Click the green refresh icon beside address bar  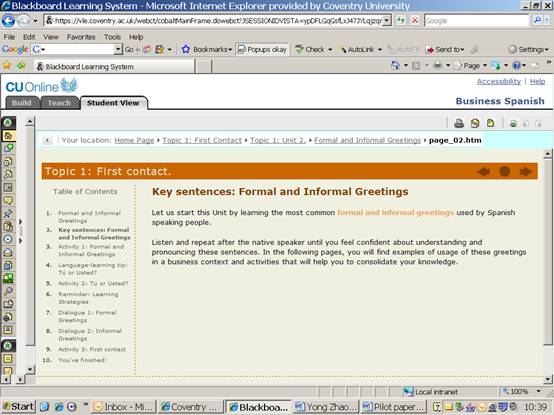400,20
